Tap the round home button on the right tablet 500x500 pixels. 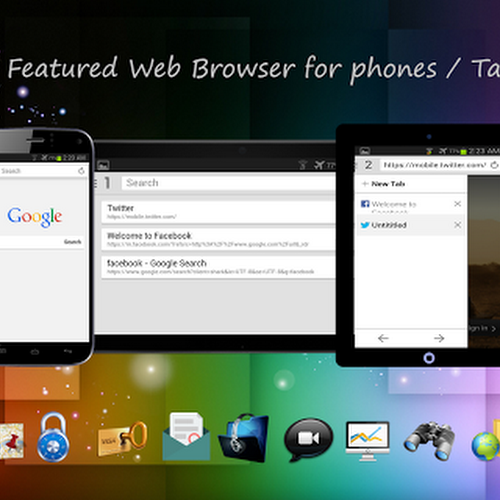point(429,358)
